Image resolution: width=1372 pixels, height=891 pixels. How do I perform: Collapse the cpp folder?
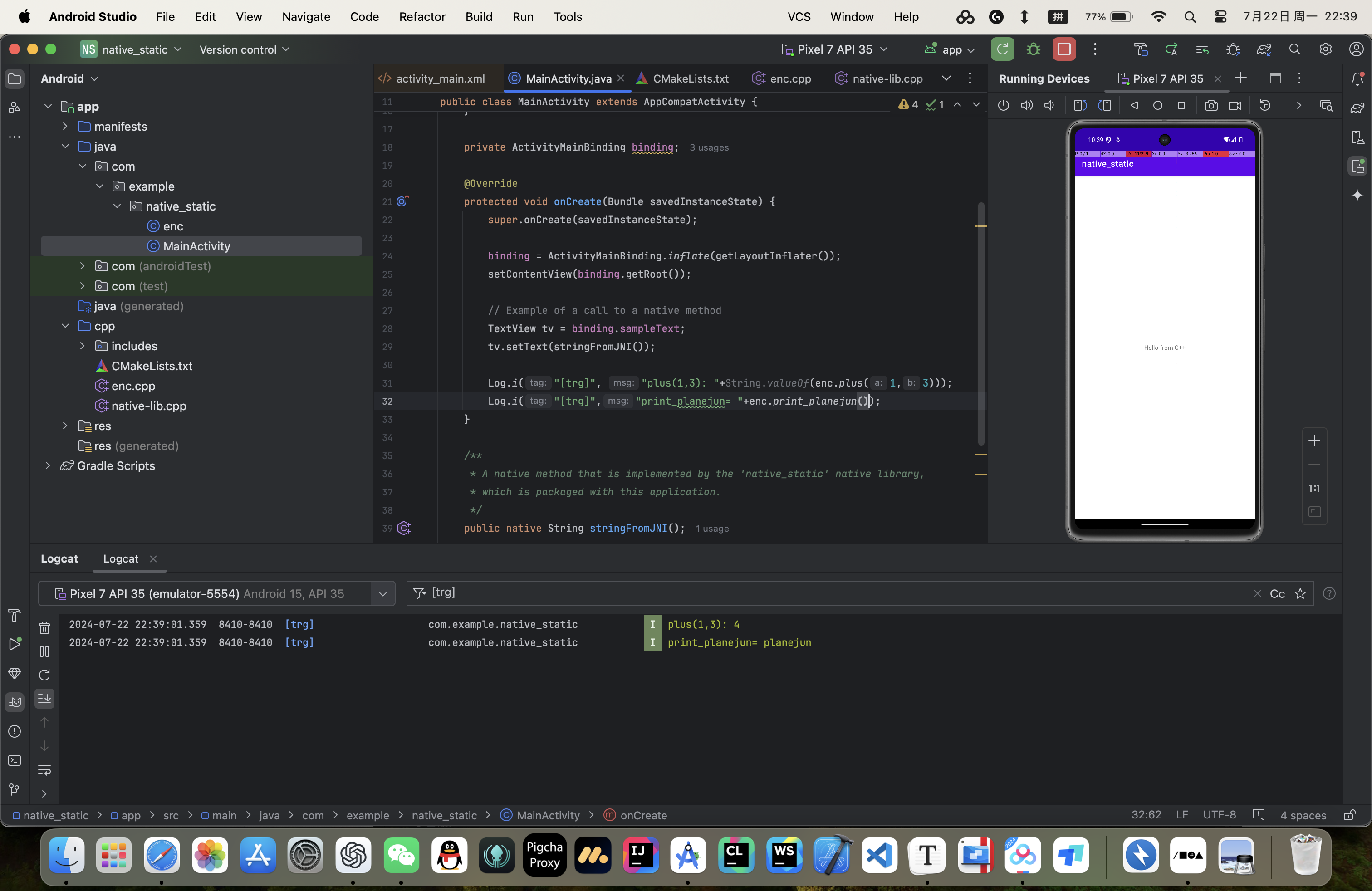[x=65, y=326]
